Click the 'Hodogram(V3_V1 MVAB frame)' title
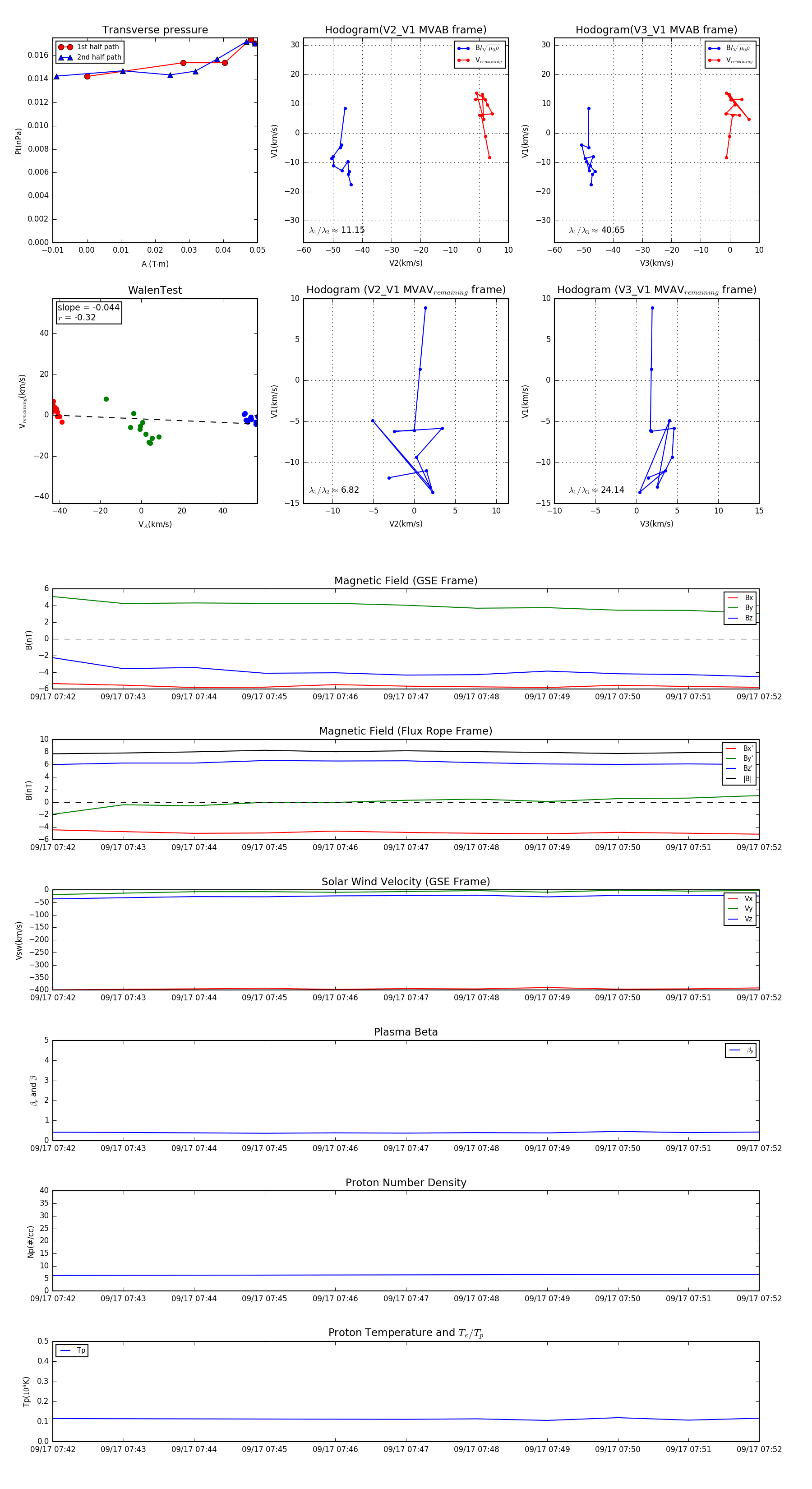Viewport: 812px width, 1489px height. [656, 29]
